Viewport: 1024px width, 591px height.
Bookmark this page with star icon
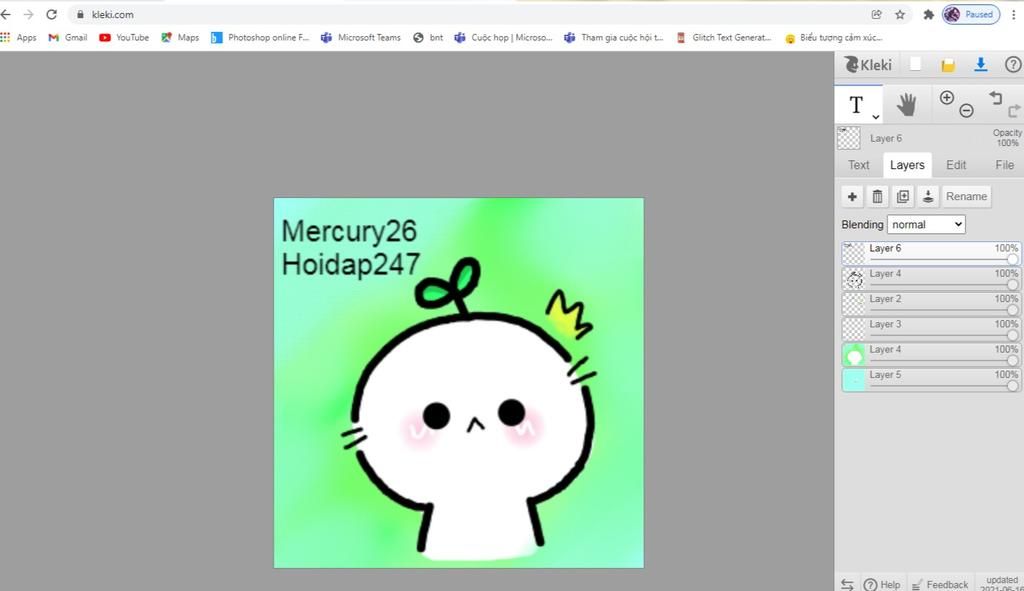[900, 14]
